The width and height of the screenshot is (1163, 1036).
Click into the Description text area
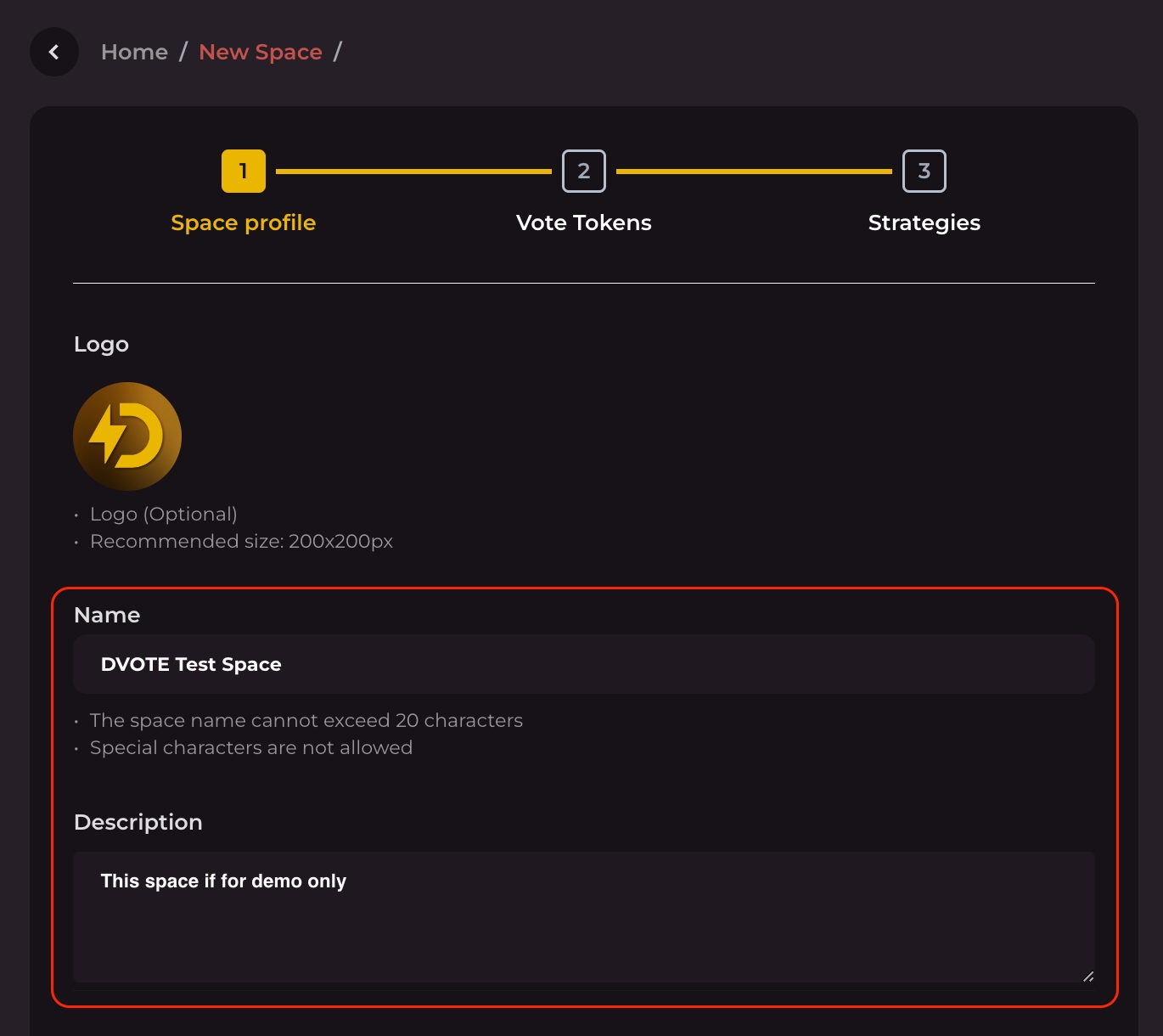[584, 917]
